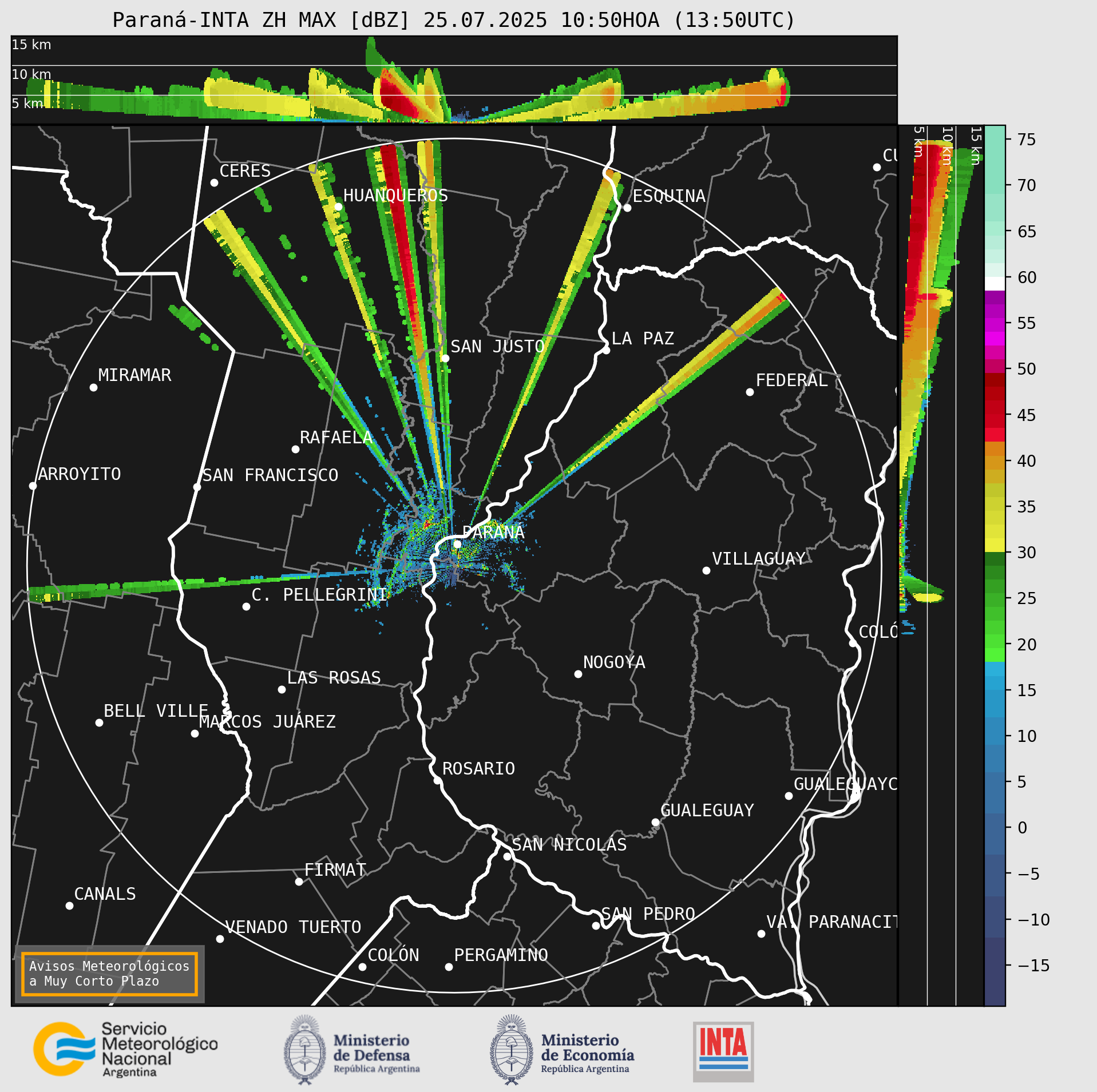1097x1092 pixels.
Task: Click the "75" tick label on the colorbar
Action: coord(1027,140)
